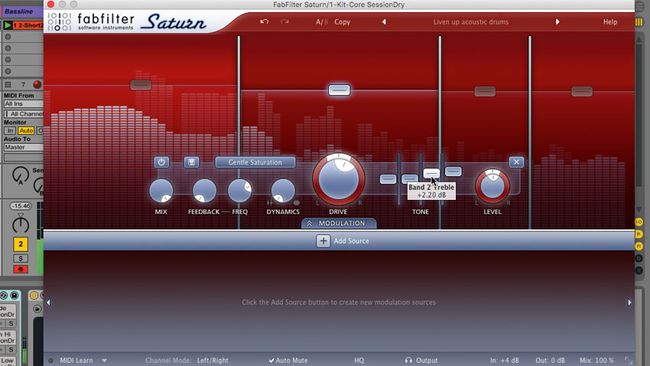Toggle the band power button

(161, 162)
